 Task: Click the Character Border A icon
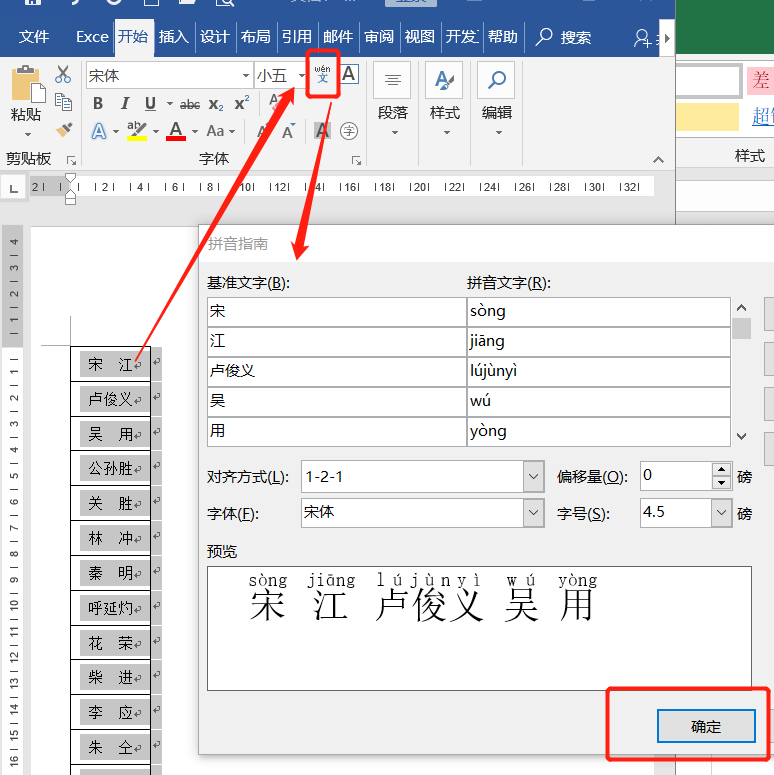[x=349, y=74]
